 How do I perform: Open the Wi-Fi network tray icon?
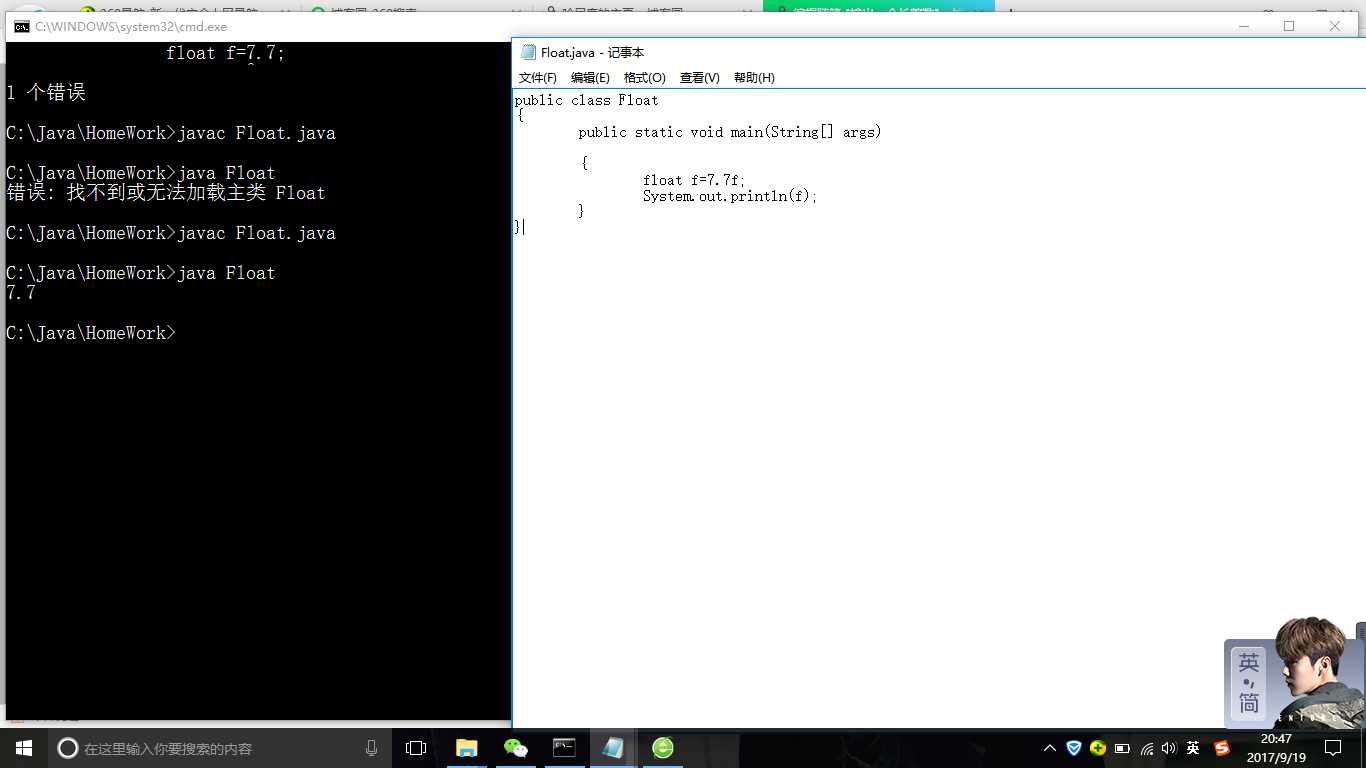point(1146,748)
